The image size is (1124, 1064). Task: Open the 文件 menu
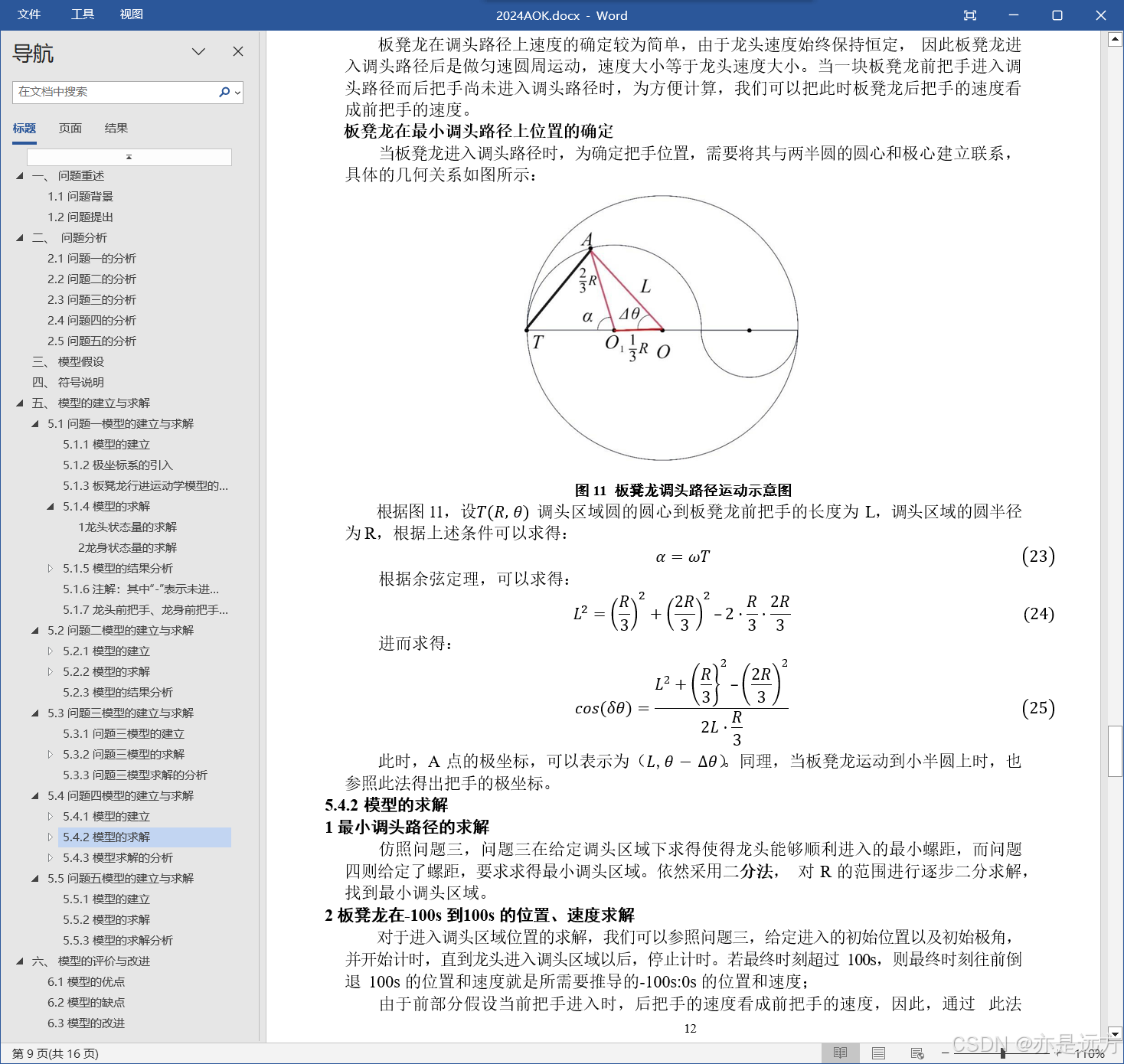click(x=29, y=15)
